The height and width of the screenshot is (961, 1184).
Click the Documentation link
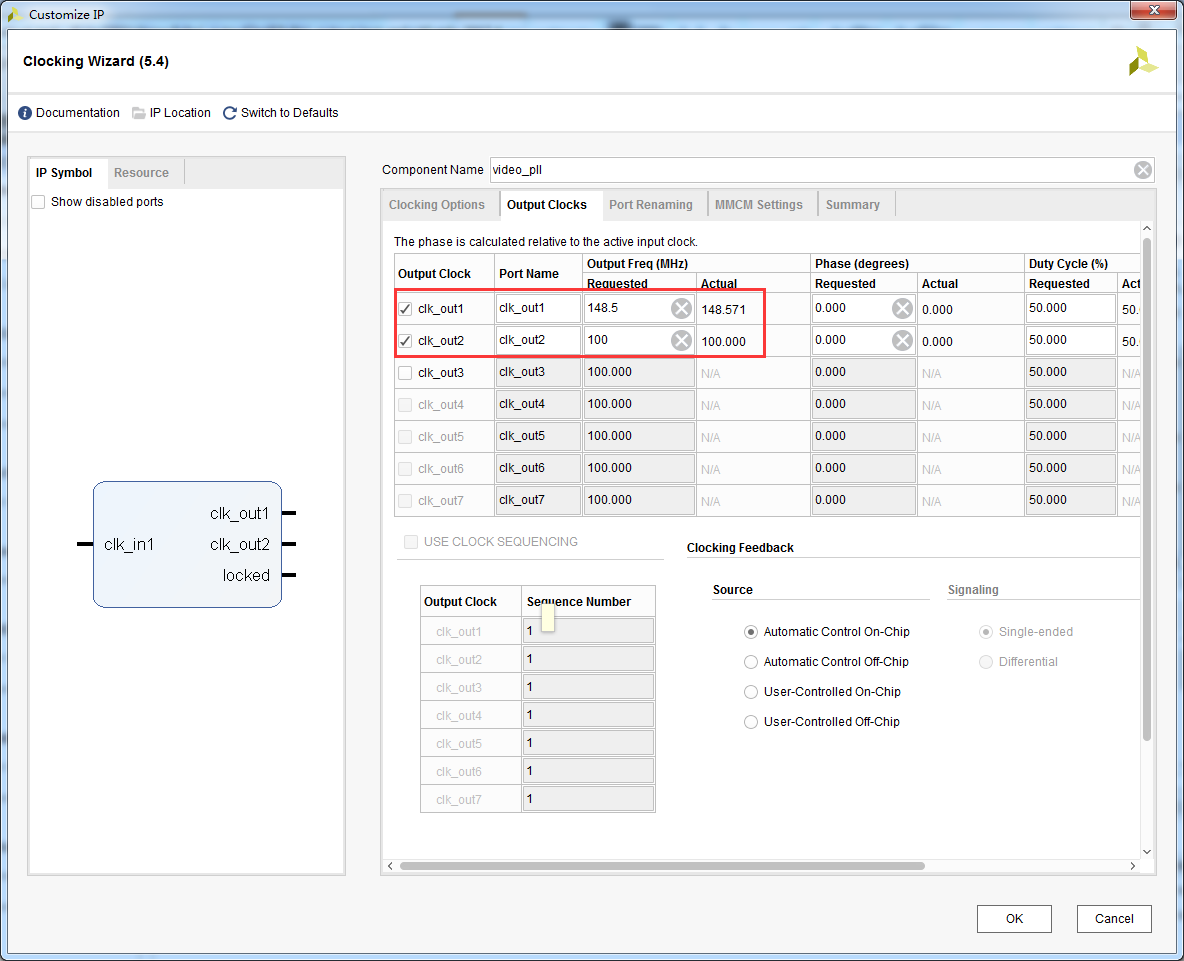coord(78,113)
